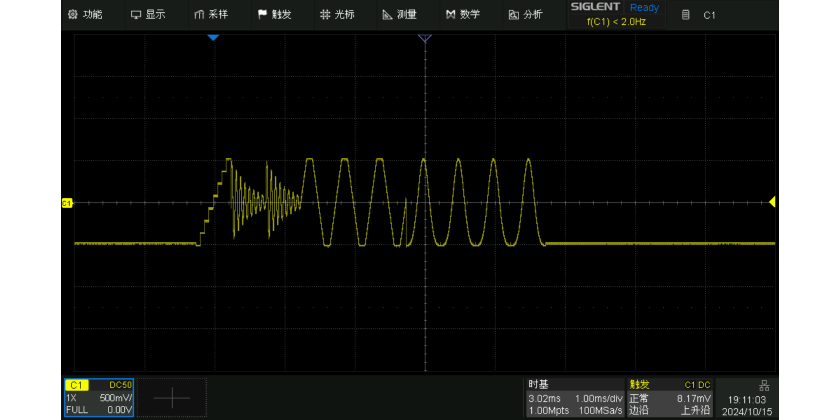Open the 时基 timebase settings box
Image resolution: width=840 pixels, height=420 pixels.
pos(575,397)
